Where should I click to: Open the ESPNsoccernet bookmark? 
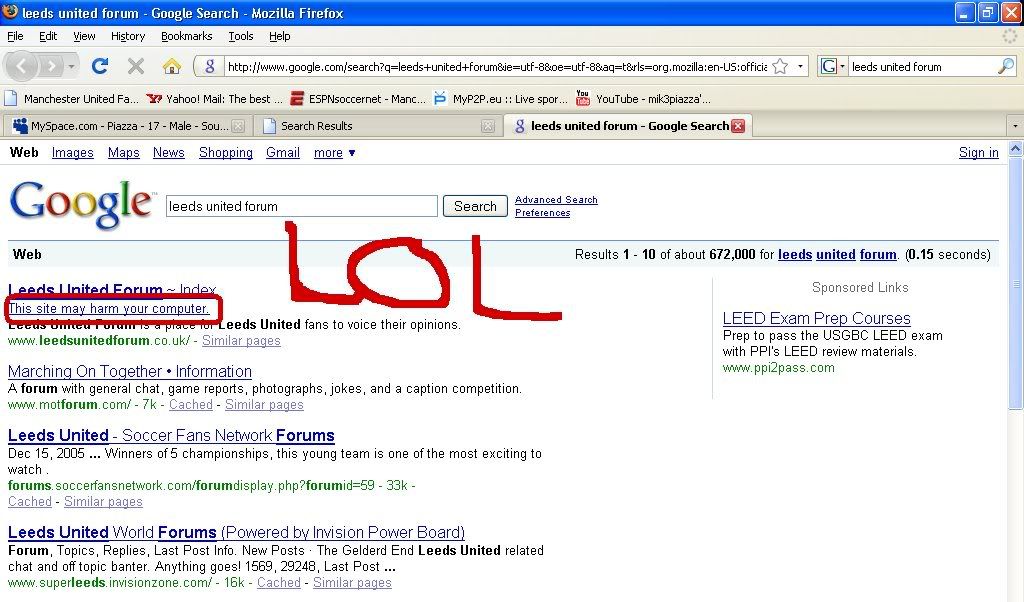358,99
